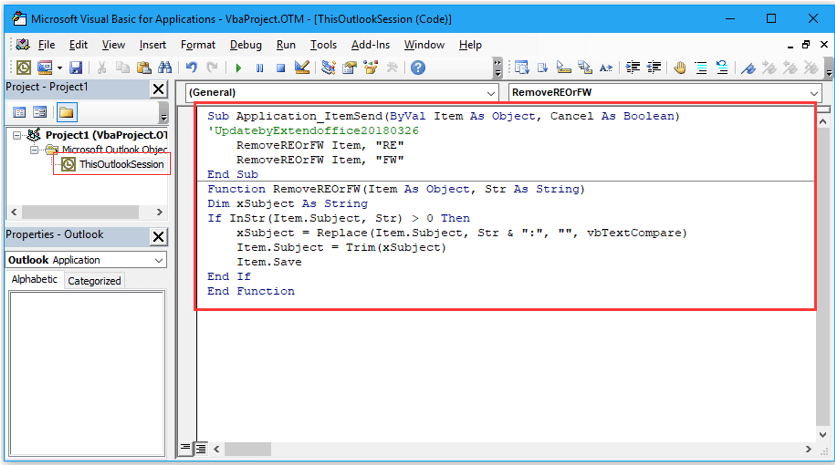Switch to View Object in Project panel
This screenshot has width=835, height=465.
pyautogui.click(x=41, y=113)
